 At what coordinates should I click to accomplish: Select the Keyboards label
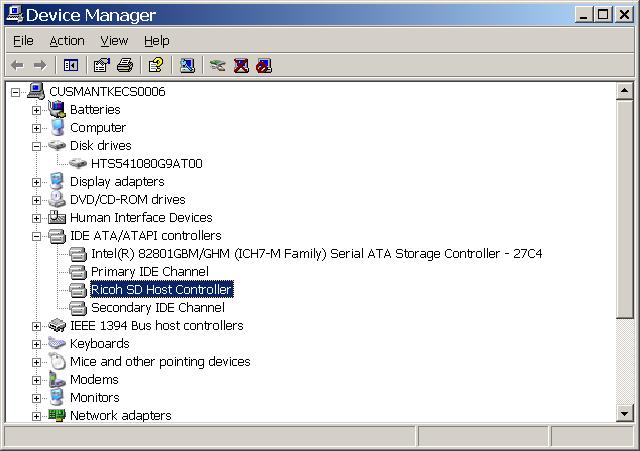coord(100,343)
